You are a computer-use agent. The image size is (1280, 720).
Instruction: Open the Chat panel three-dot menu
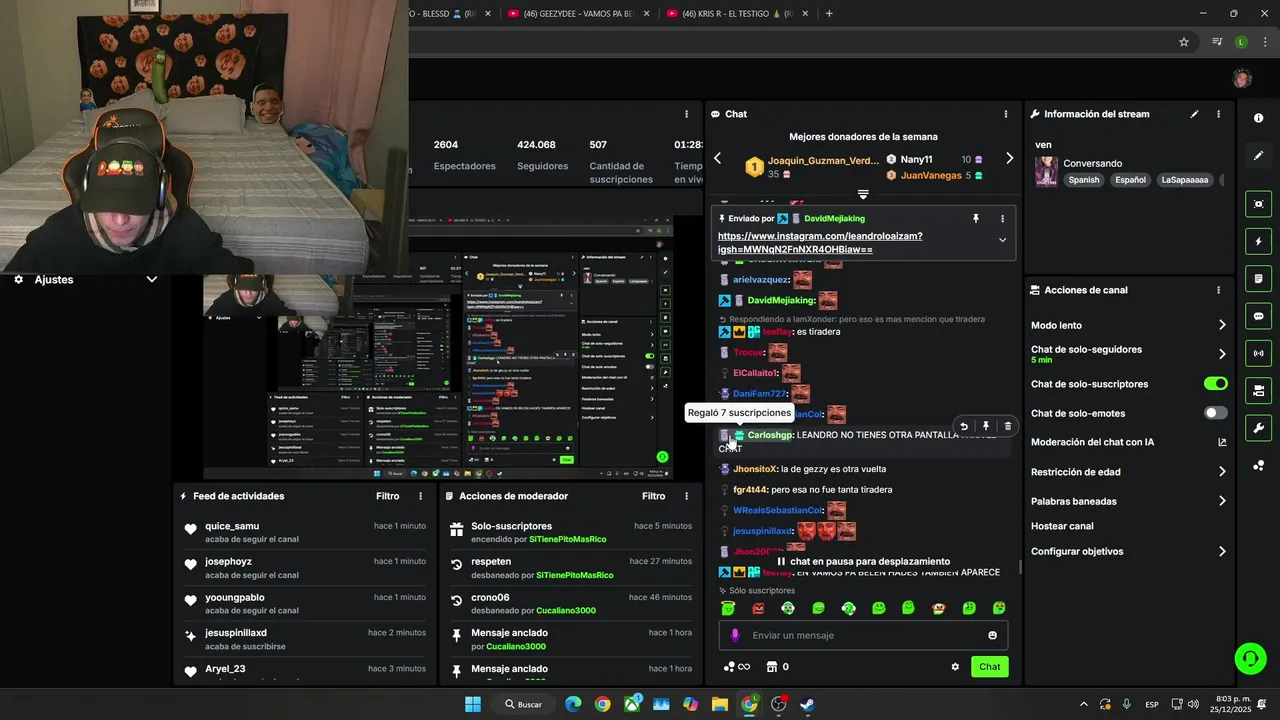[x=1005, y=114]
